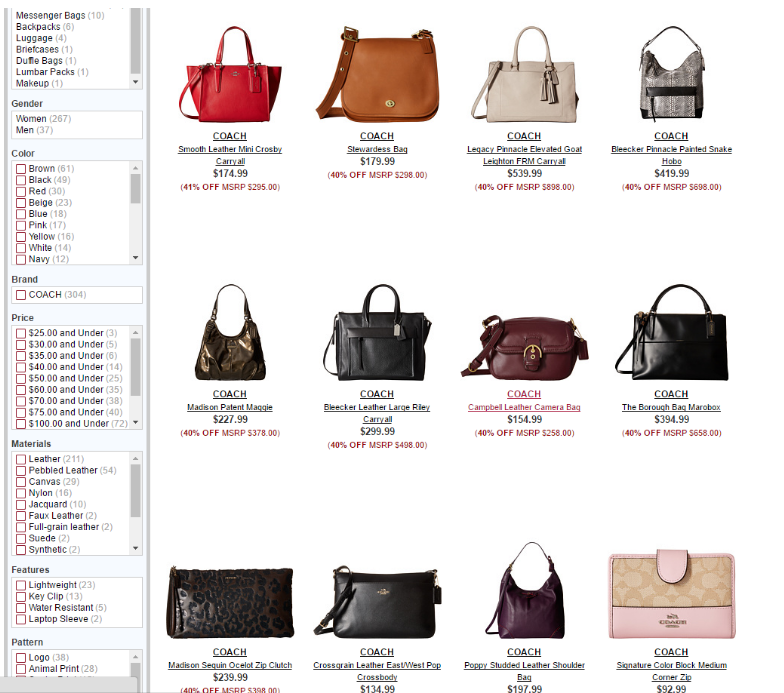
Task: Tick the Laptop Sleeve checkbox
Action: (20, 620)
